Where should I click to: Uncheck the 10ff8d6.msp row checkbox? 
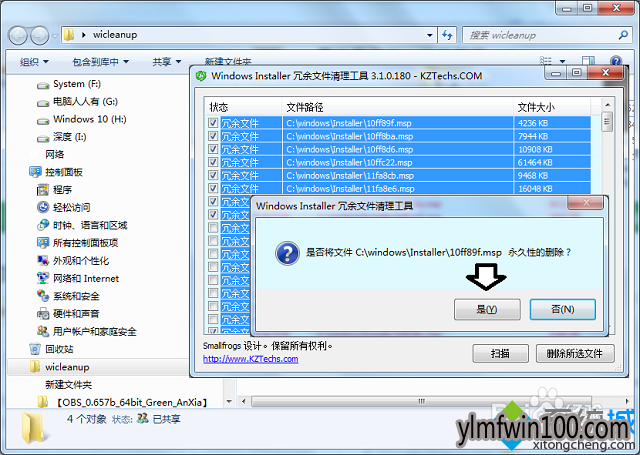[x=213, y=149]
